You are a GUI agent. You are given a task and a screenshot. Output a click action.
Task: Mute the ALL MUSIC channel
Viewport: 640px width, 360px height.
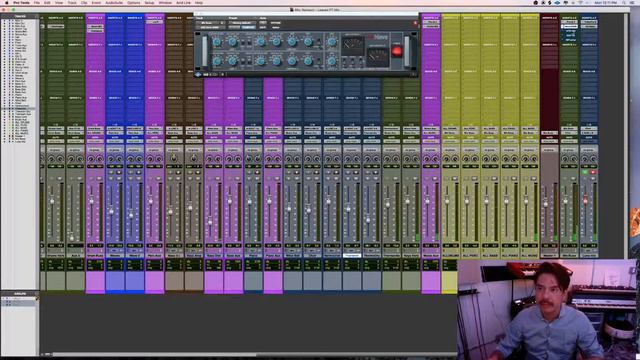pos(533,178)
